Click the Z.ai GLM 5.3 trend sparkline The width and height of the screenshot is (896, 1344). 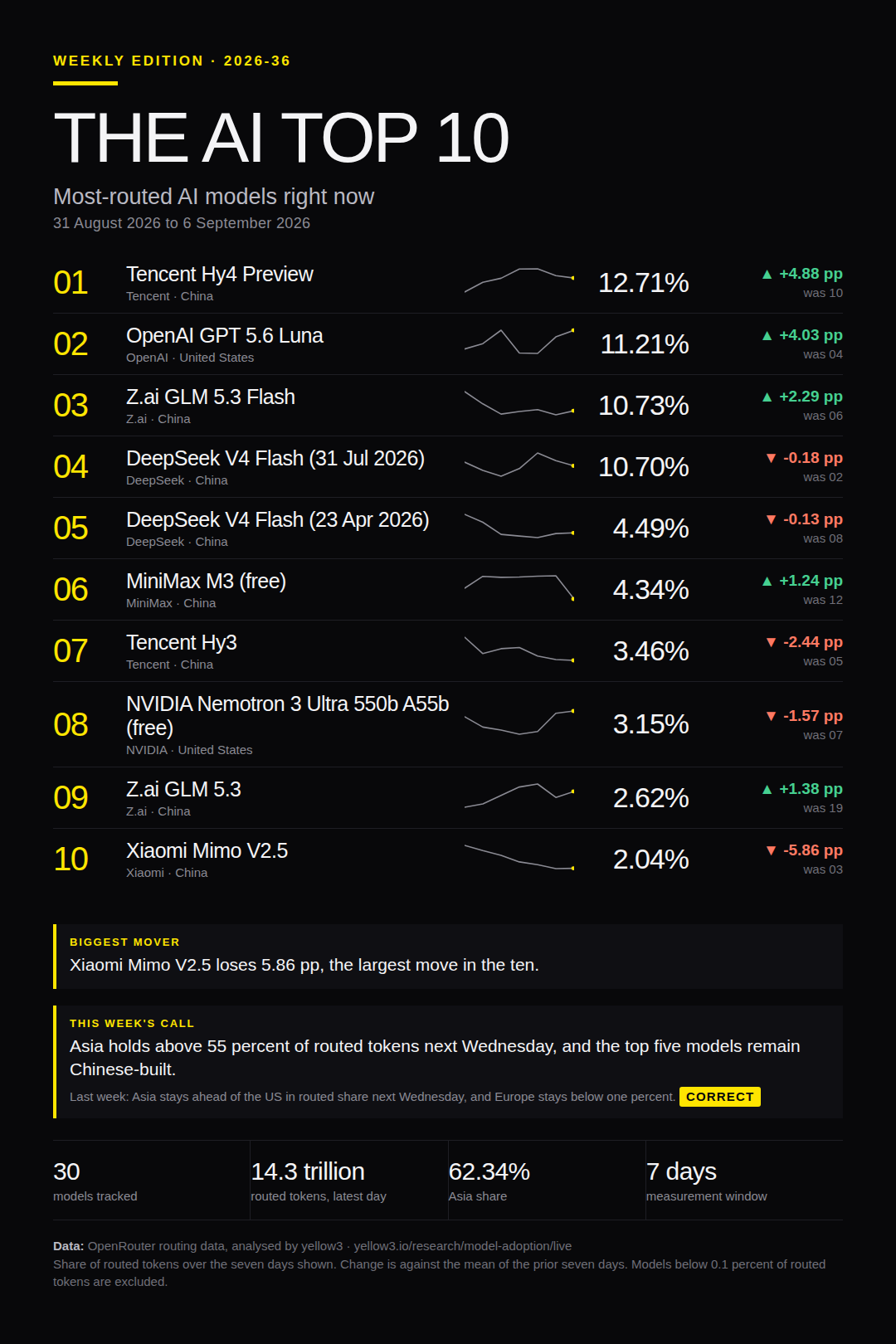click(x=519, y=796)
